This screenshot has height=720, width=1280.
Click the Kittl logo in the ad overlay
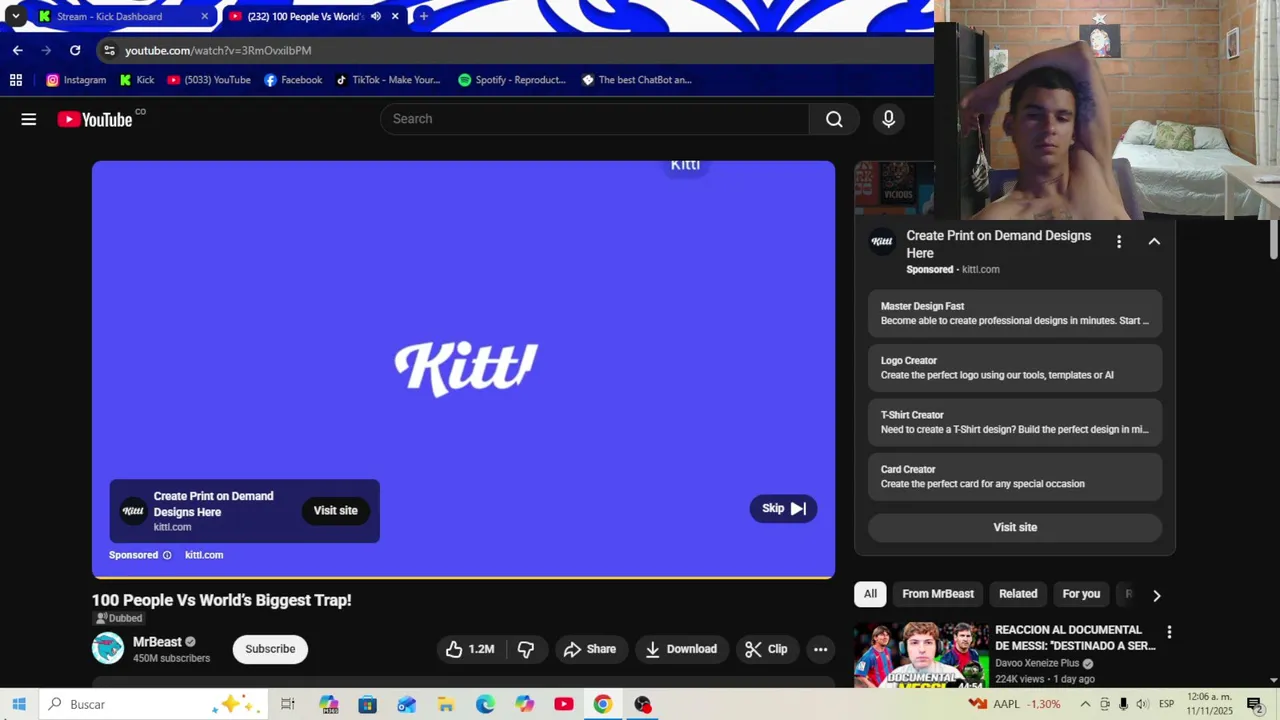133,511
